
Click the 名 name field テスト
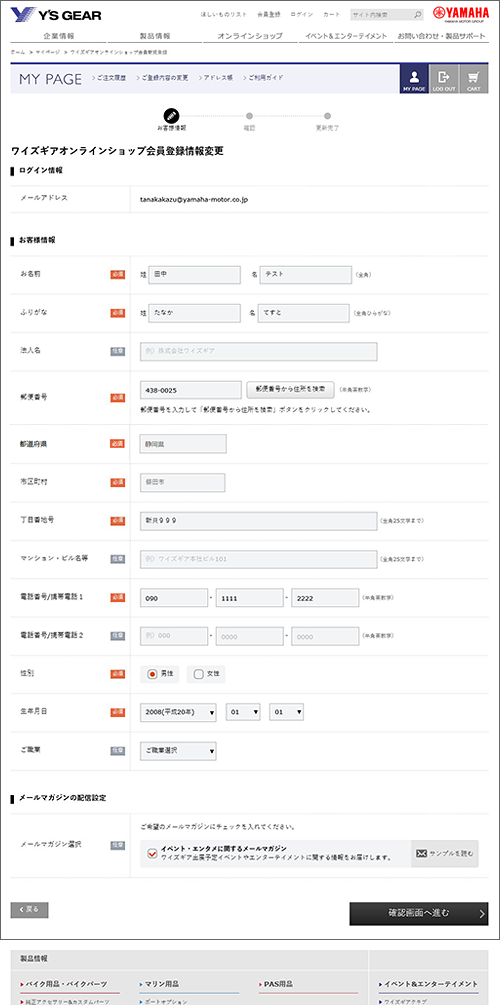point(305,274)
